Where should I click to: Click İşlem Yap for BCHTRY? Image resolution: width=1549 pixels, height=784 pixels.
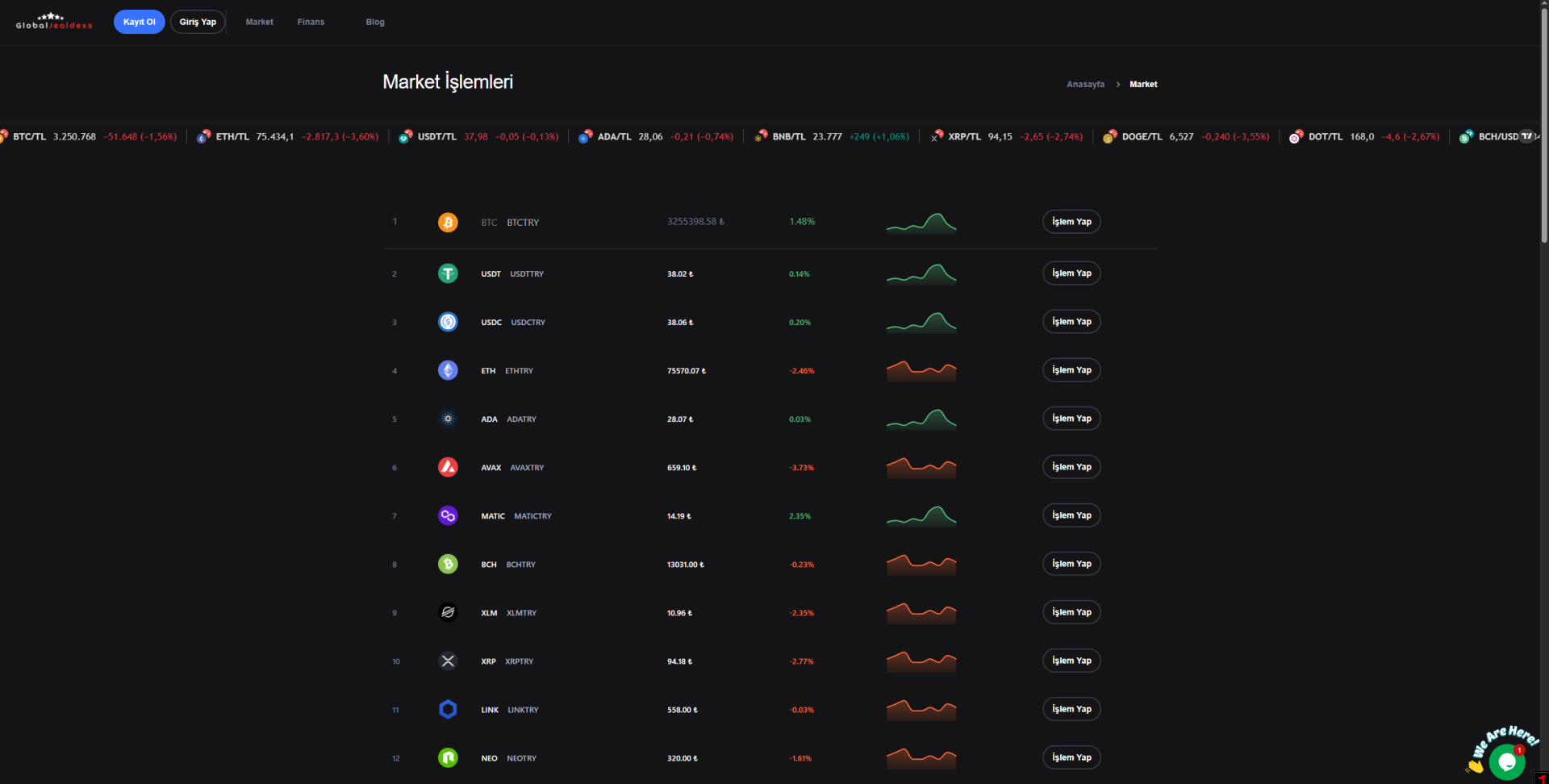(1071, 564)
